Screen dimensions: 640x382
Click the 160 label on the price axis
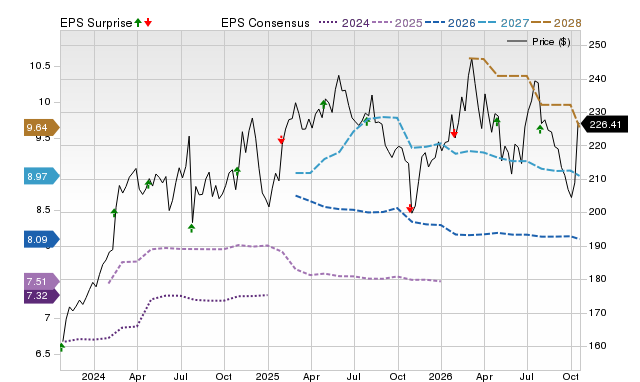[x=598, y=346]
